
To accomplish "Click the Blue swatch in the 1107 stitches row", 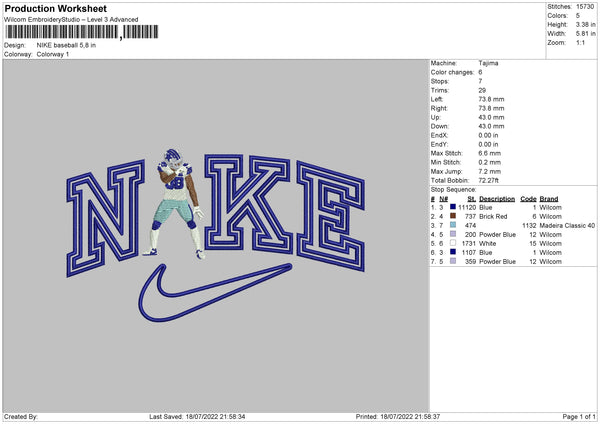I will pyautogui.click(x=453, y=252).
